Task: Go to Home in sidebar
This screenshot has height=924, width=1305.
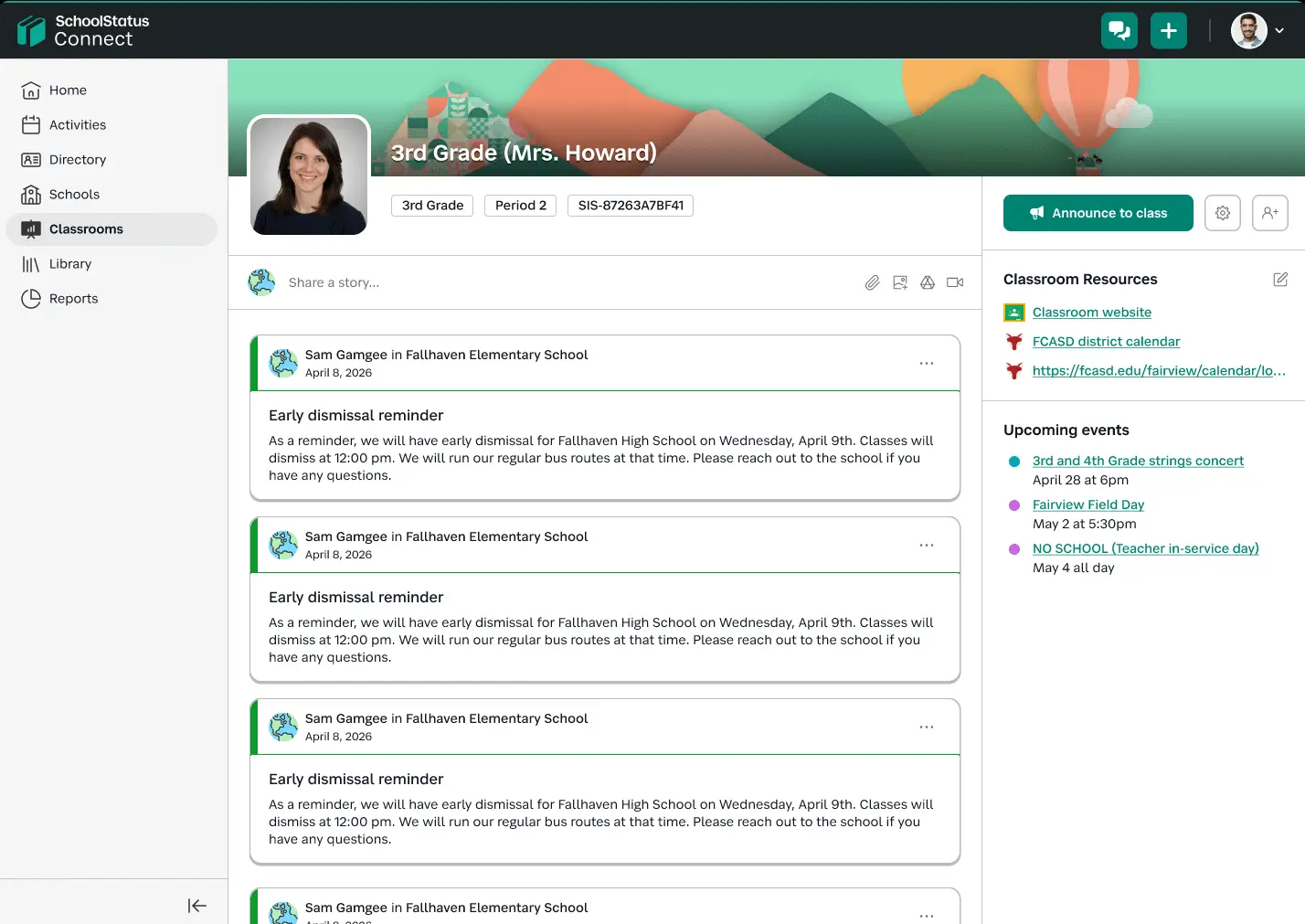Action: tap(111, 90)
